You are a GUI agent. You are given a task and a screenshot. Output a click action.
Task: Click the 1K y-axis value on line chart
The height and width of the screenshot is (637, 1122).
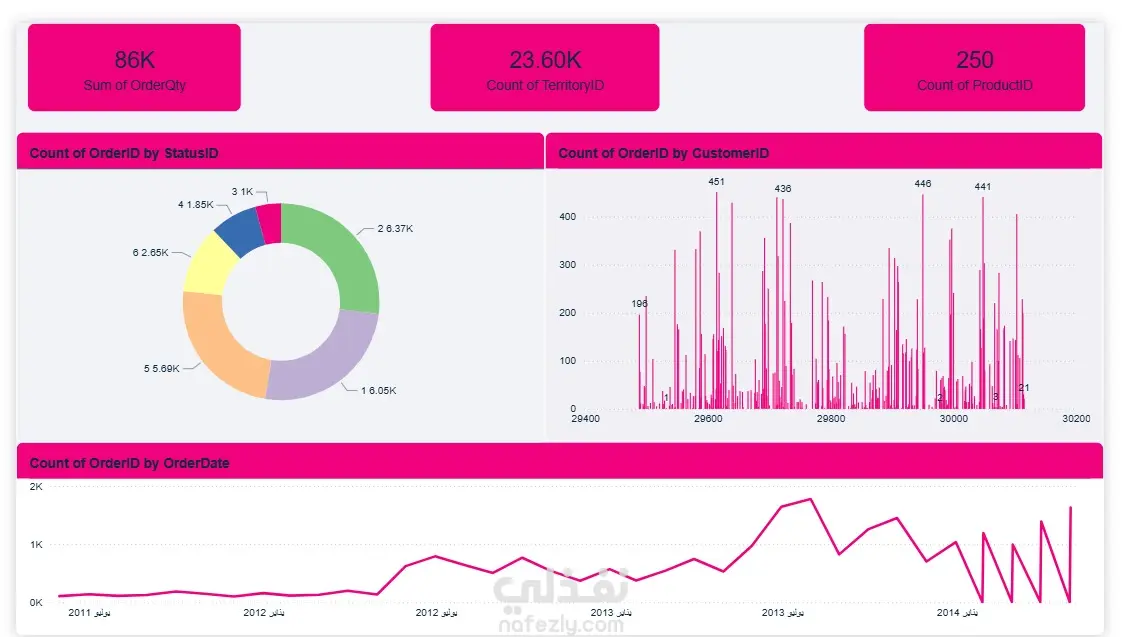coord(36,545)
